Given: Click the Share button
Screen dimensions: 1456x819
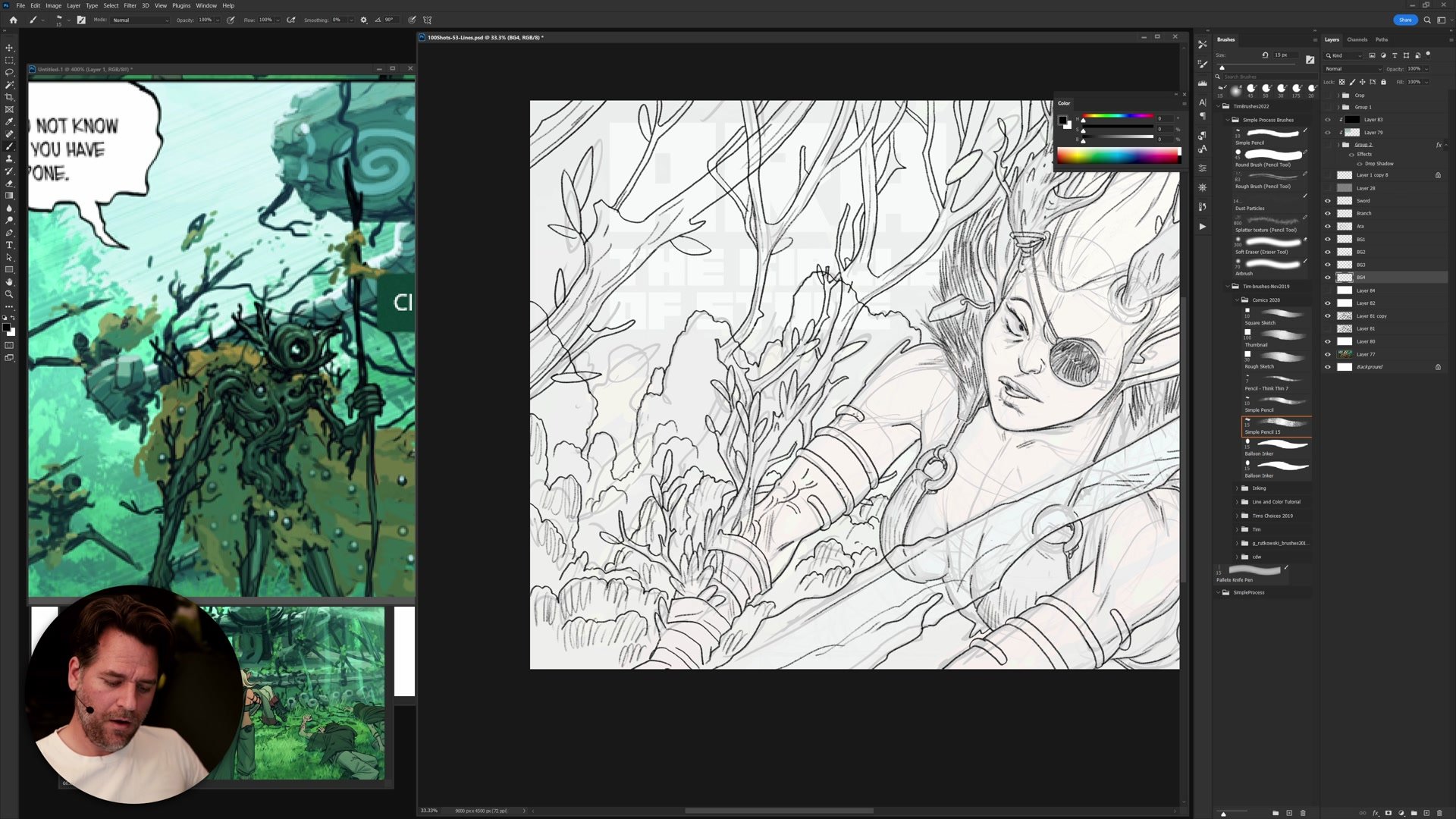Looking at the screenshot, I should [x=1404, y=20].
